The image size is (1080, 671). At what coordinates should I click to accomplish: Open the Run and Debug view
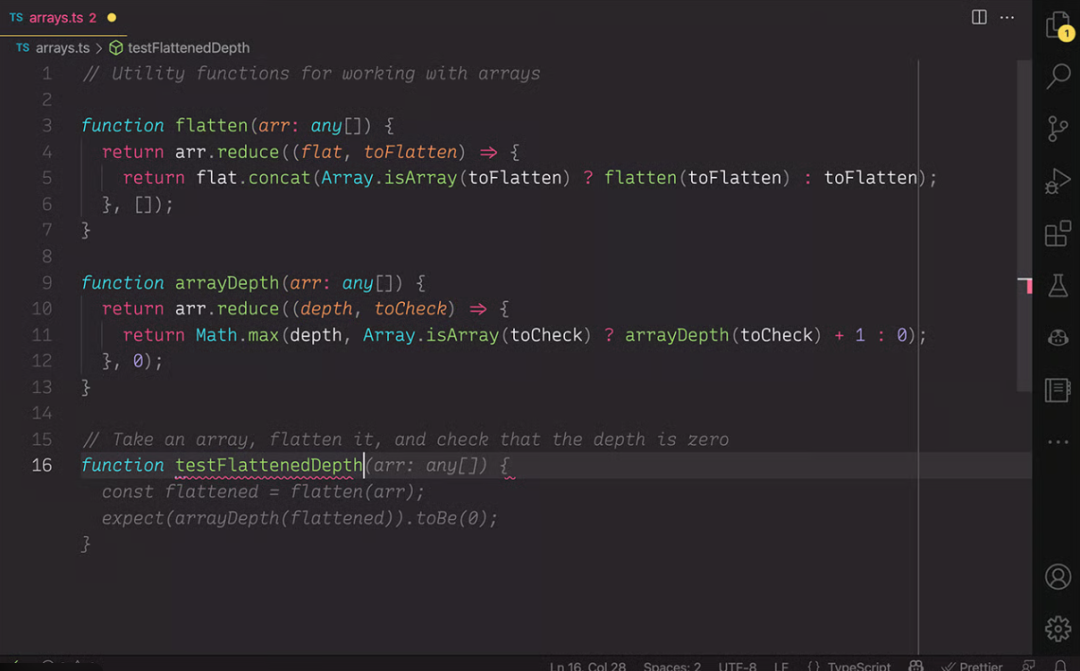click(x=1058, y=181)
